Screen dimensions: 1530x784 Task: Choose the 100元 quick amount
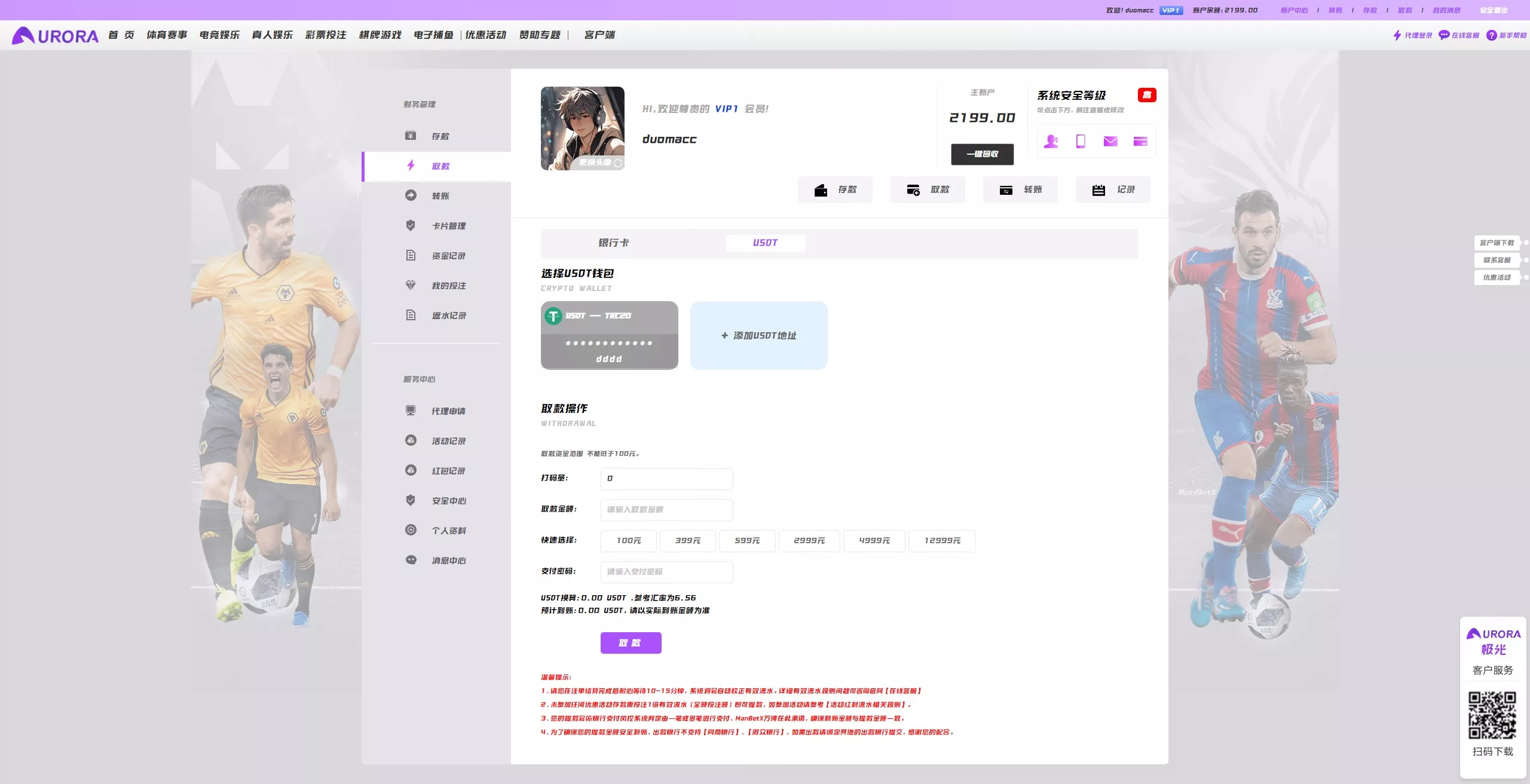pos(629,541)
